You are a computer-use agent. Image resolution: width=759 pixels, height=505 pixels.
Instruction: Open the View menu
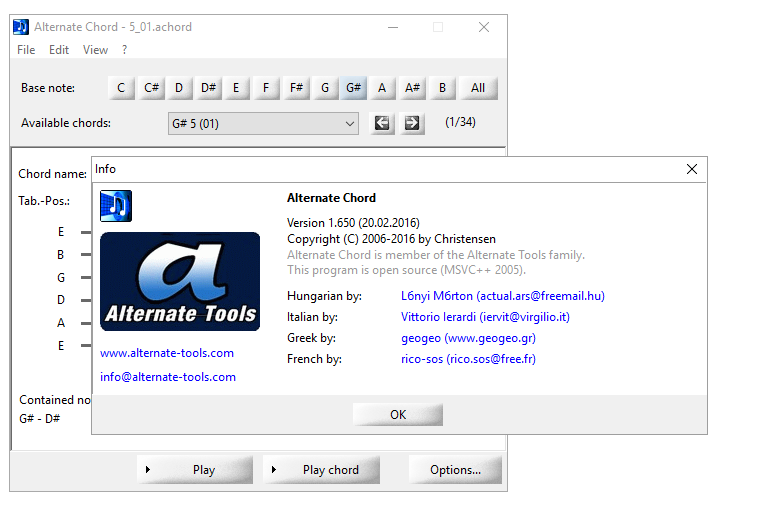(x=95, y=50)
